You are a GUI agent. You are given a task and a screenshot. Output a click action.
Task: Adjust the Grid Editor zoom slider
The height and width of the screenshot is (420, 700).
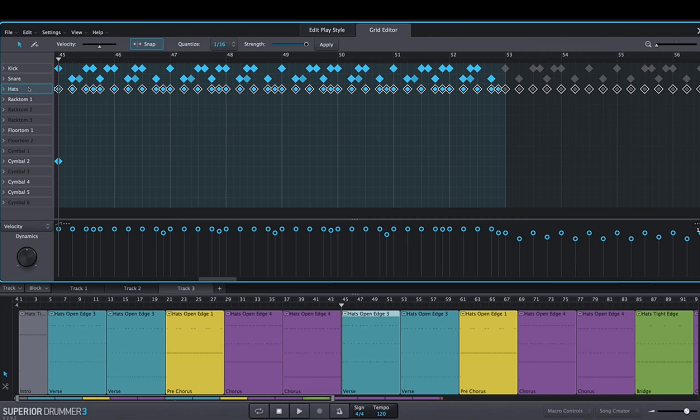676,44
